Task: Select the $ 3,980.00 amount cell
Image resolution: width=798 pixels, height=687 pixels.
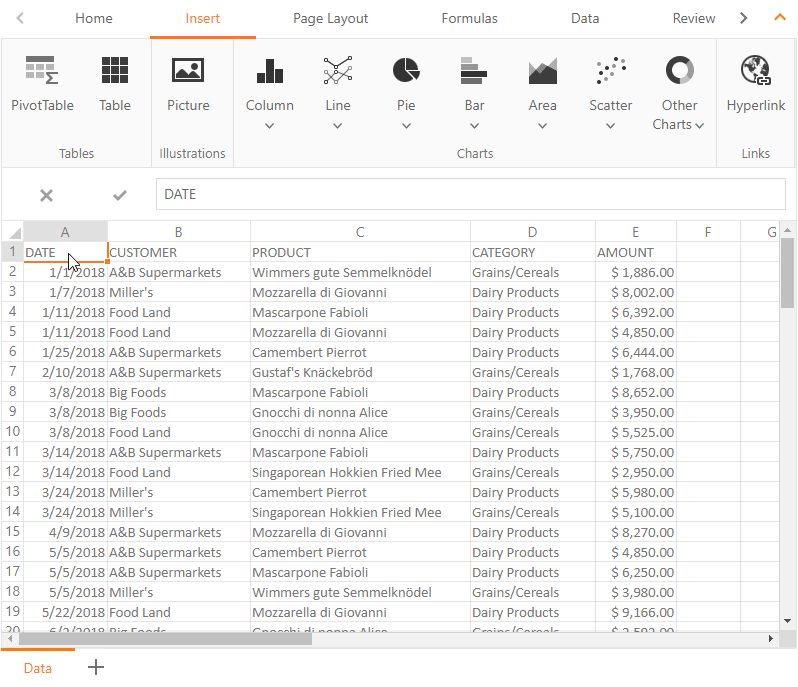Action: pyautogui.click(x=636, y=592)
